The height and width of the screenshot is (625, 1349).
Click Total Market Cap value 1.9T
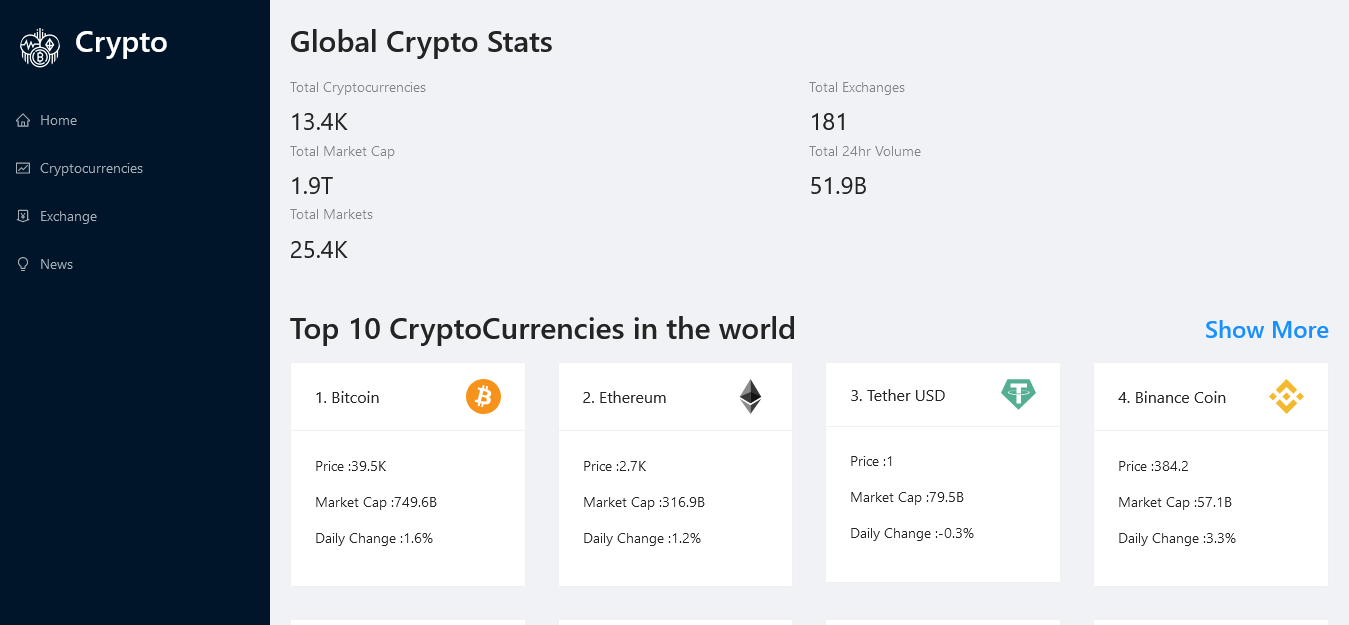311,186
